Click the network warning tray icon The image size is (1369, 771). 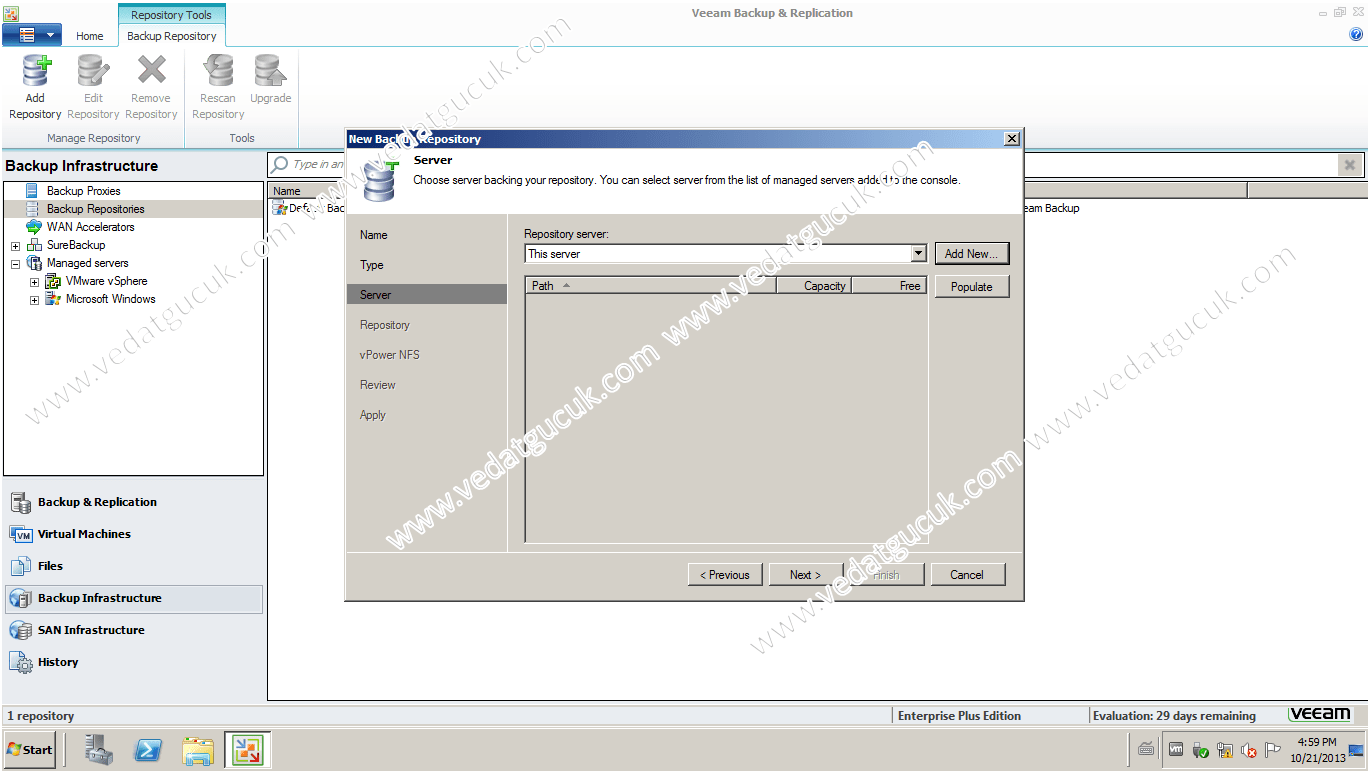(x=1225, y=750)
